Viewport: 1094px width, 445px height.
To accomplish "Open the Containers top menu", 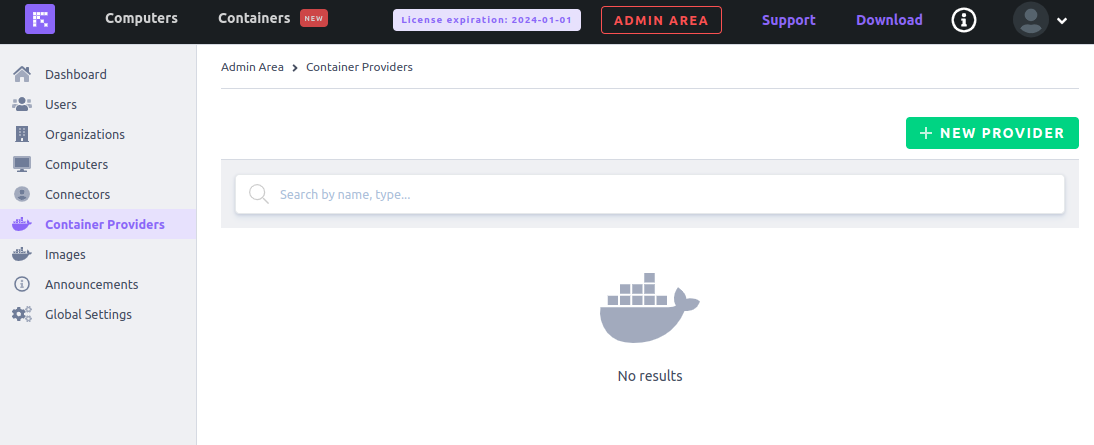I will (254, 18).
